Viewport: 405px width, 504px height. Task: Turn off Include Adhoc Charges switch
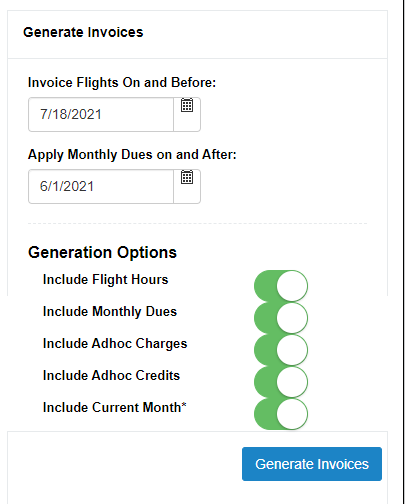point(281,350)
